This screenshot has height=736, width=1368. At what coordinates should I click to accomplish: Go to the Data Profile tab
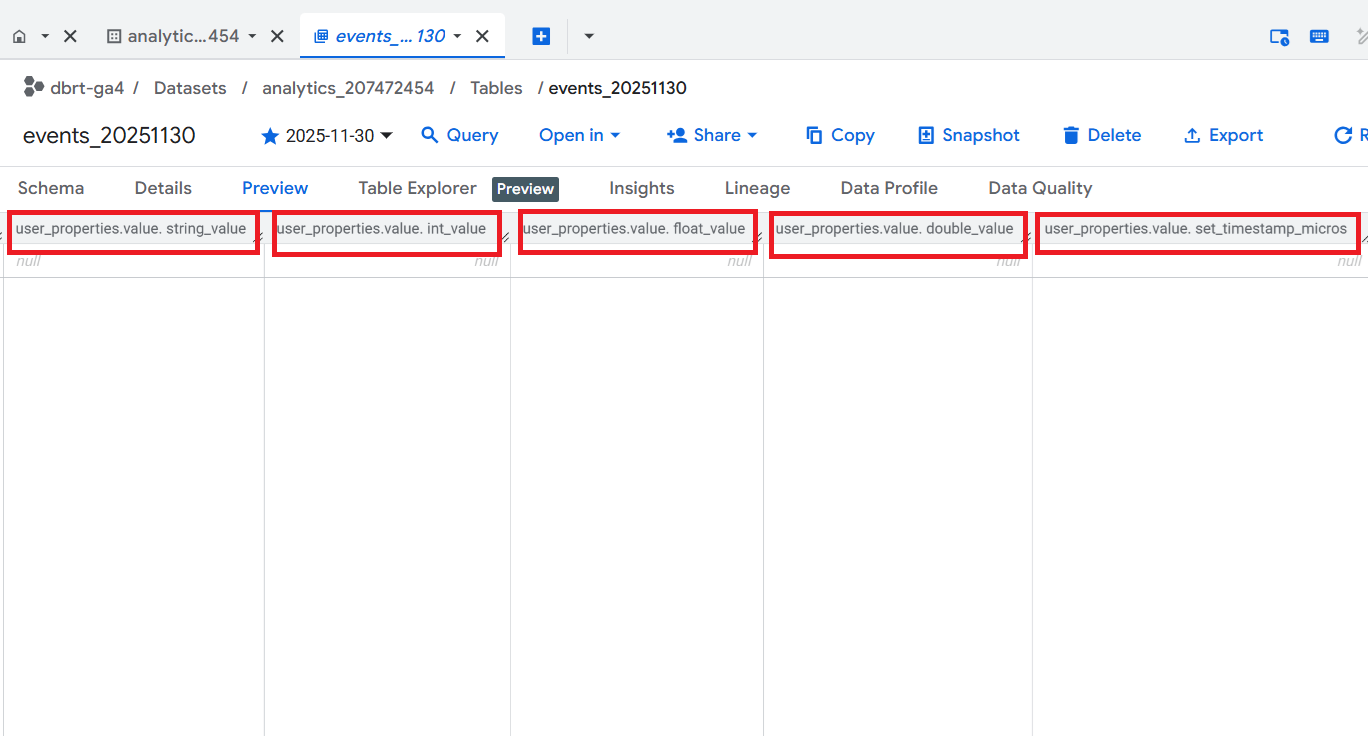tap(889, 188)
